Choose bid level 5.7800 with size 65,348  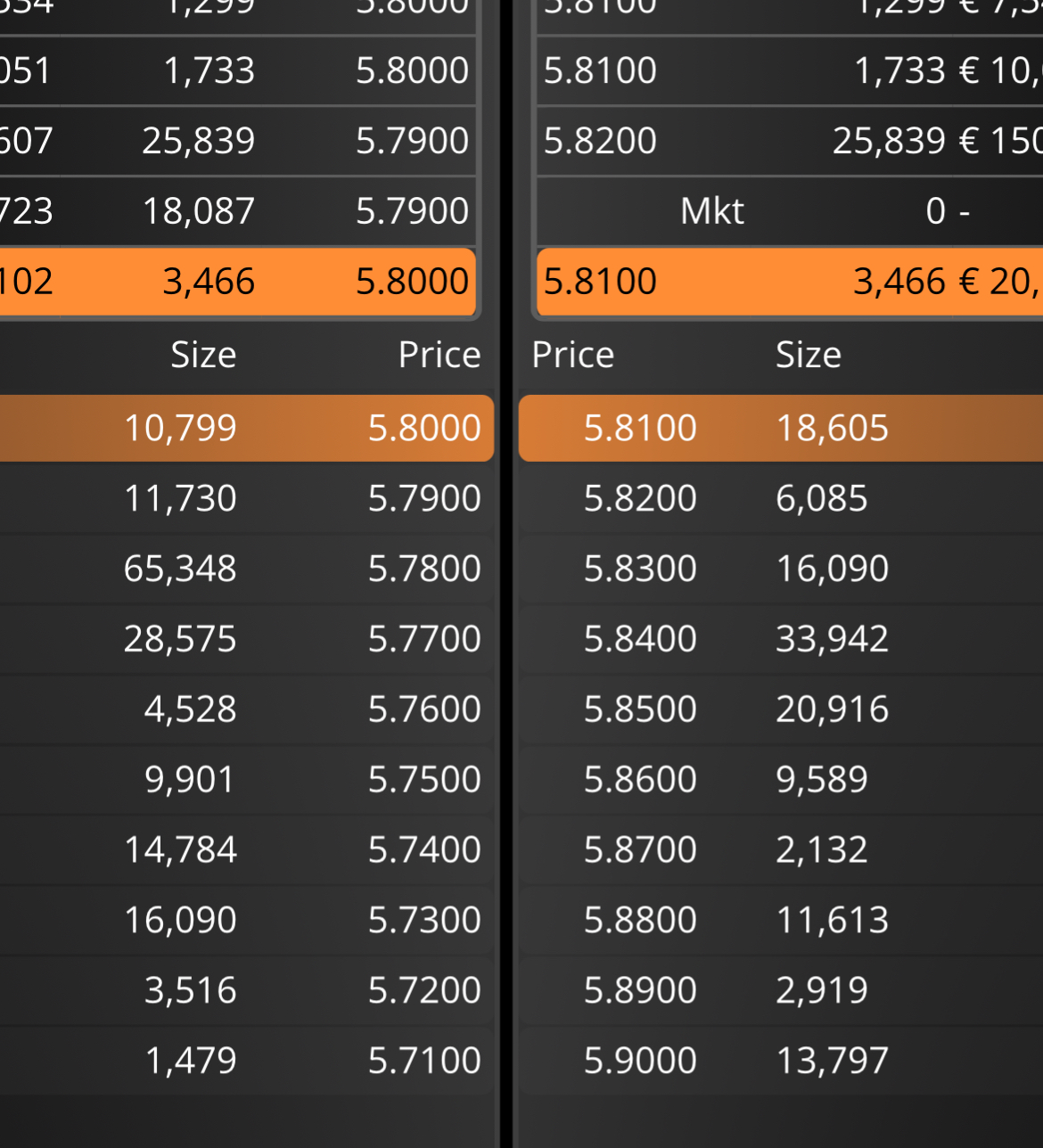click(247, 569)
